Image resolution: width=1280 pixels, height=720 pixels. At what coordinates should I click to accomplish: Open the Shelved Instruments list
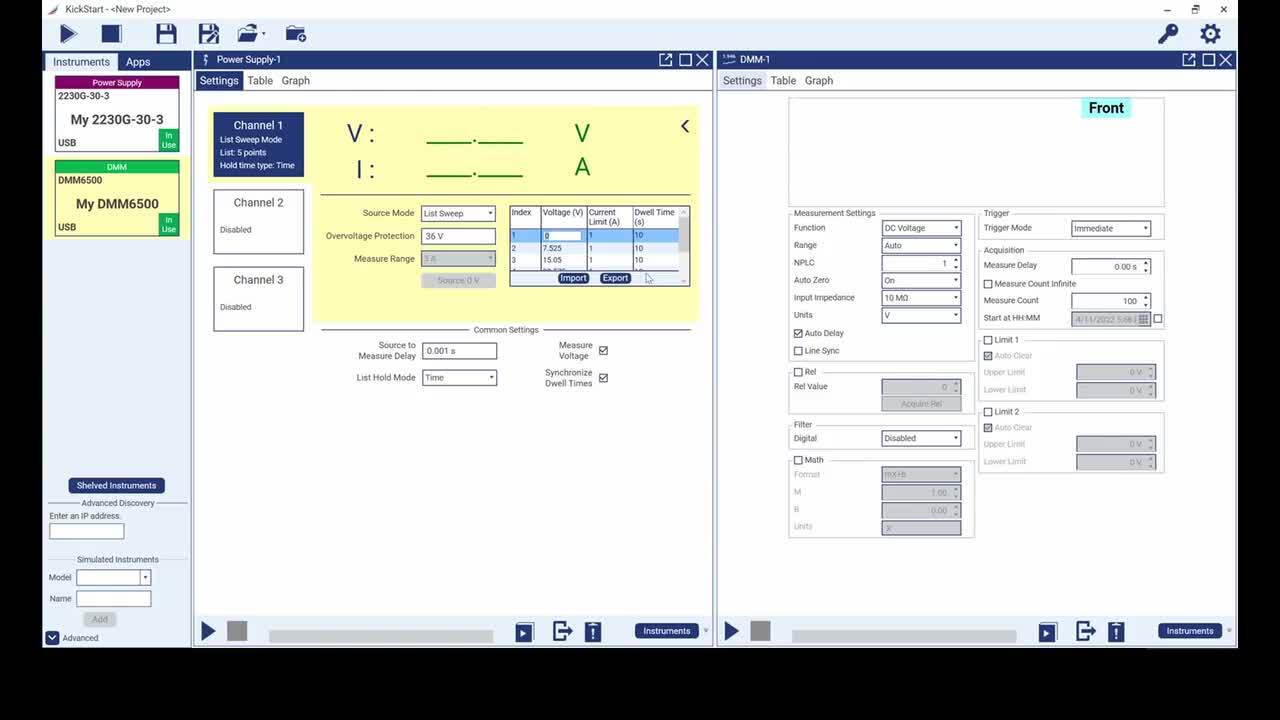(x=116, y=485)
